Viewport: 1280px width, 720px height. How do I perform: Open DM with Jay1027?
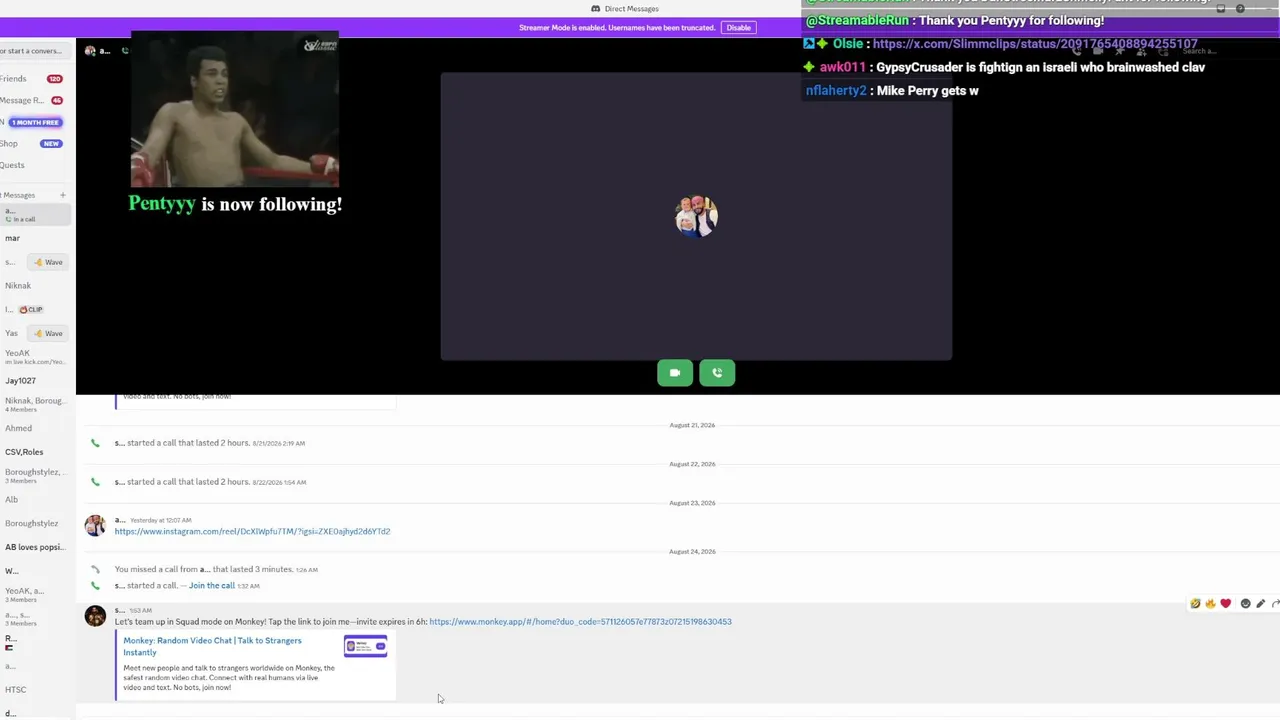[x=35, y=381]
